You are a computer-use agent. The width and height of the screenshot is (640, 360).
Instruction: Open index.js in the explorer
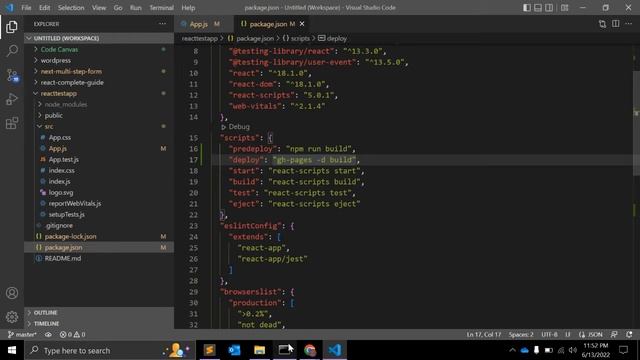point(59,182)
